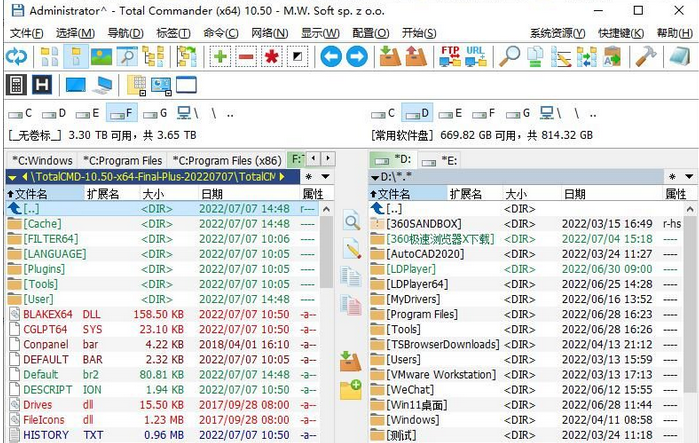Select drive C in left drive bar
699x443 pixels.
tap(21, 114)
